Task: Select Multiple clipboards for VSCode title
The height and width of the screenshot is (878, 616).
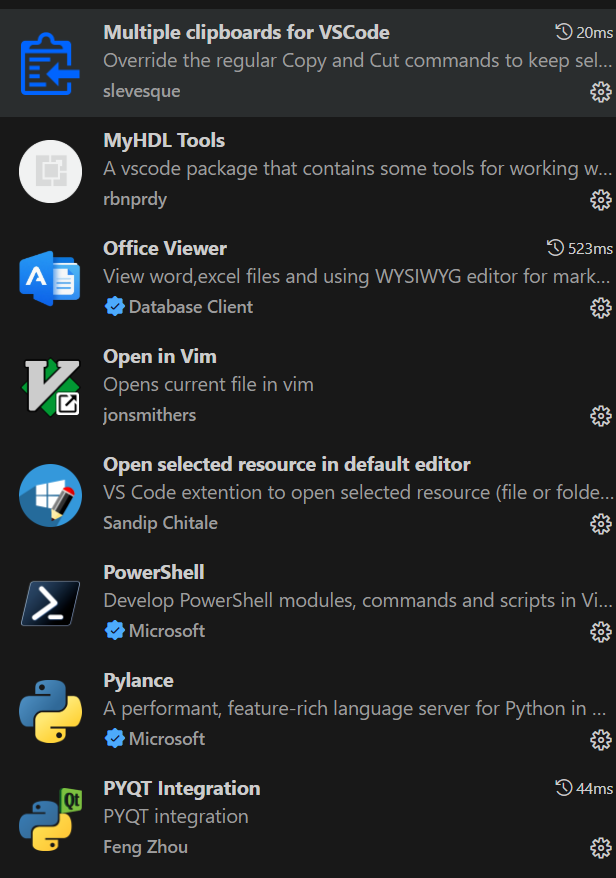Action: coord(246,32)
